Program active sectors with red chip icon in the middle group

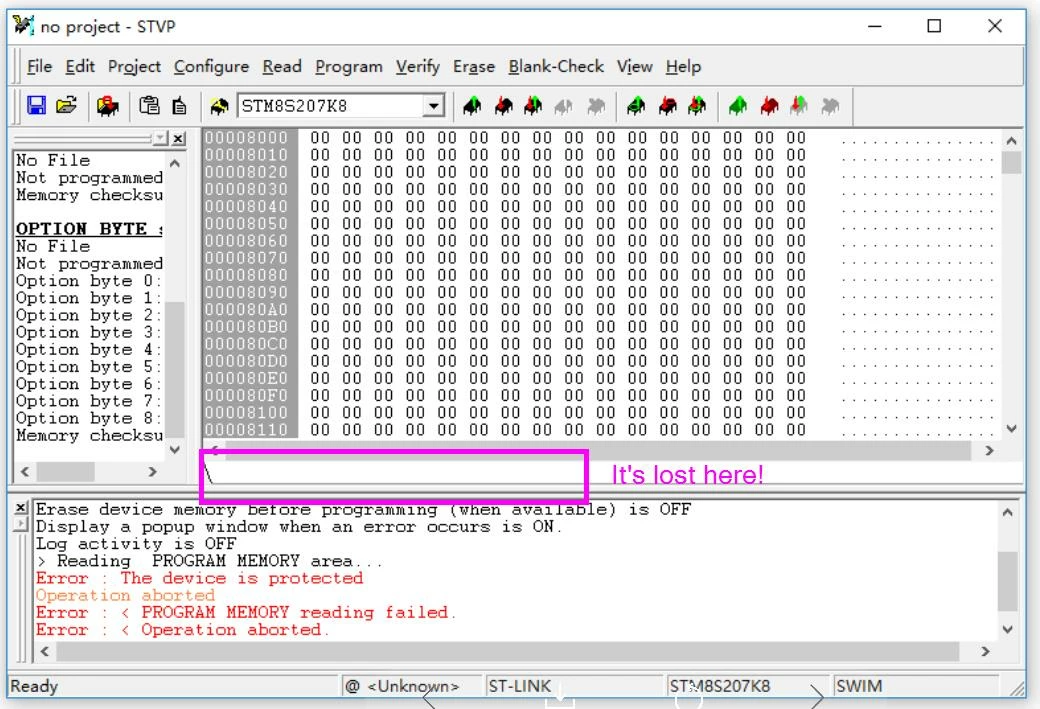667,105
